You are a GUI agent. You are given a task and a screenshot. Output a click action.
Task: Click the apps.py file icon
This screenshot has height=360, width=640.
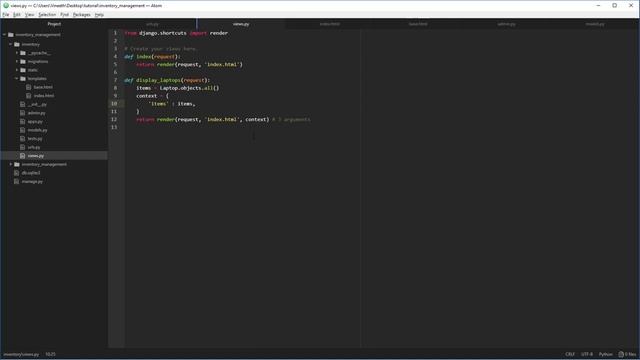click(x=22, y=121)
